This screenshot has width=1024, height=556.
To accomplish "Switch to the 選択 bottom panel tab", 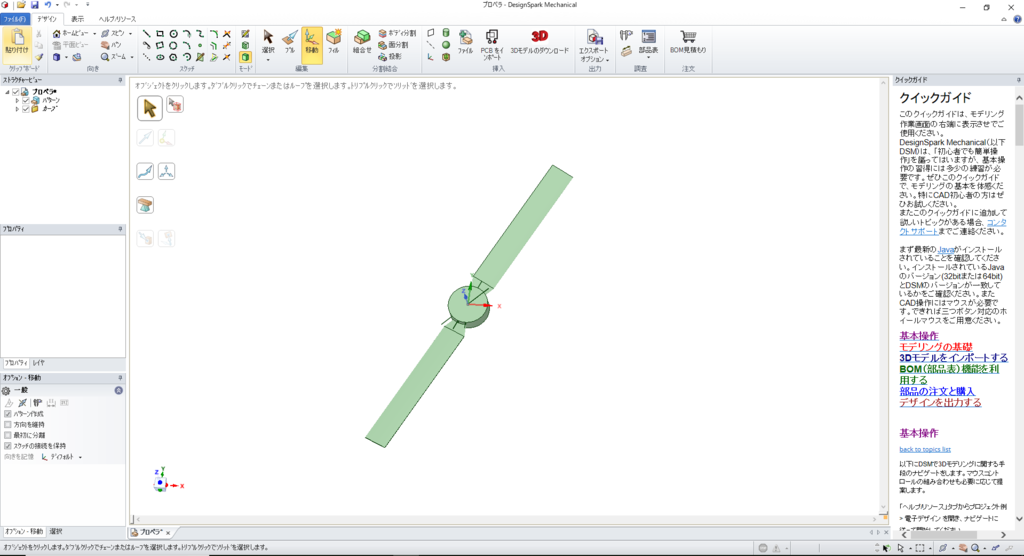I will coord(56,532).
